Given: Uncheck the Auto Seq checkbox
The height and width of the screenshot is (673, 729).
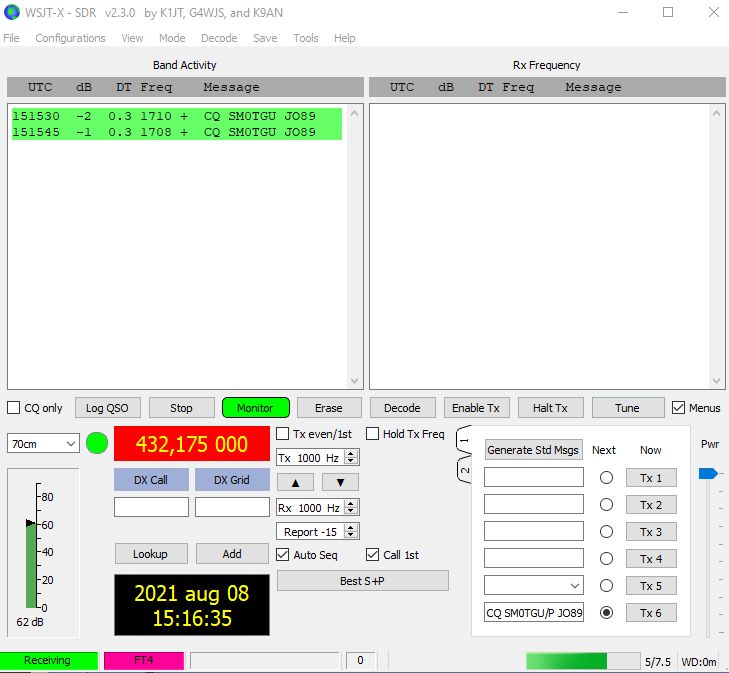Looking at the screenshot, I should tap(283, 554).
